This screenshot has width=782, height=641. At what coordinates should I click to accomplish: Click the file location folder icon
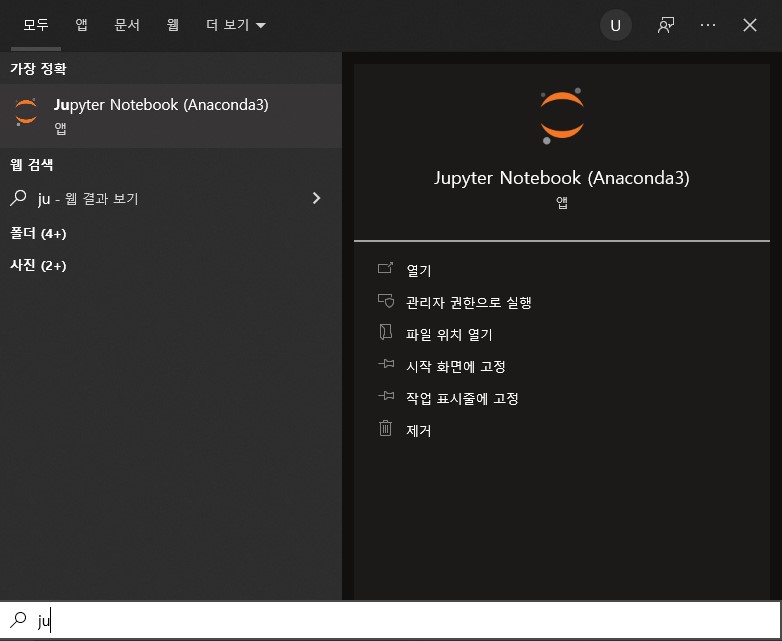click(386, 332)
